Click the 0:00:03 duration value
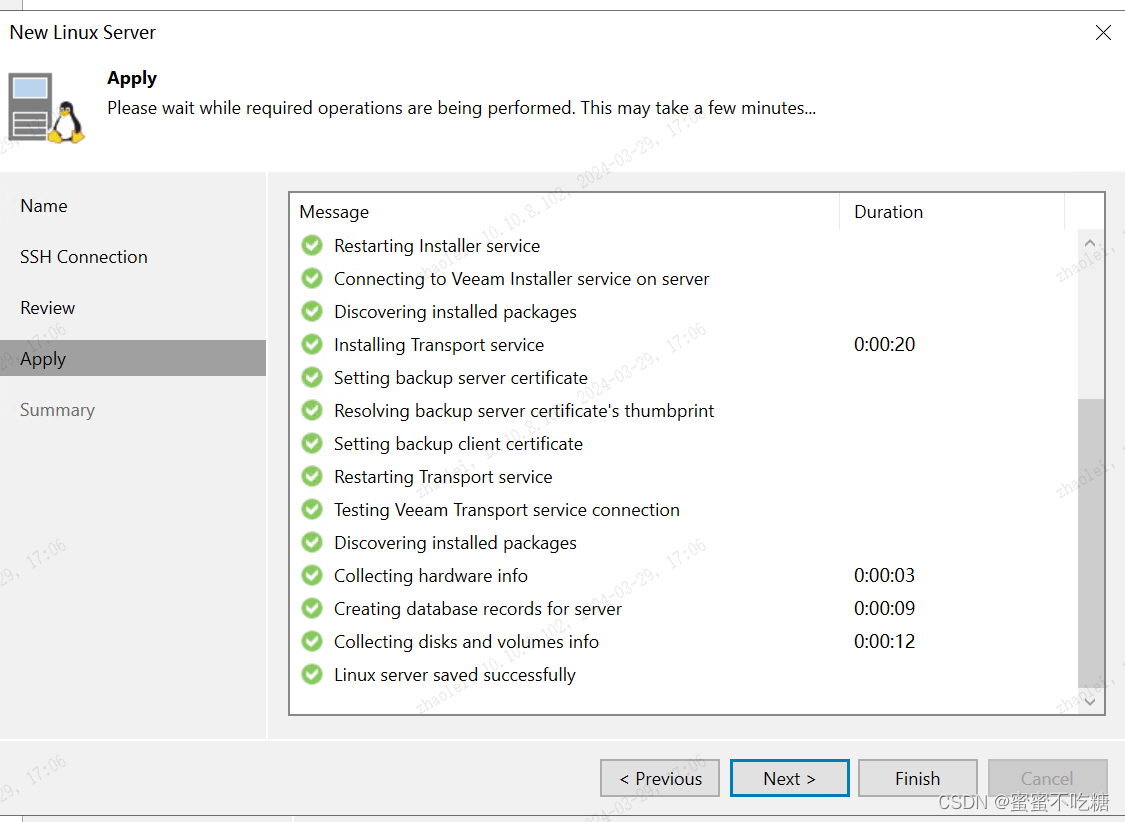The image size is (1125, 822). [884, 575]
